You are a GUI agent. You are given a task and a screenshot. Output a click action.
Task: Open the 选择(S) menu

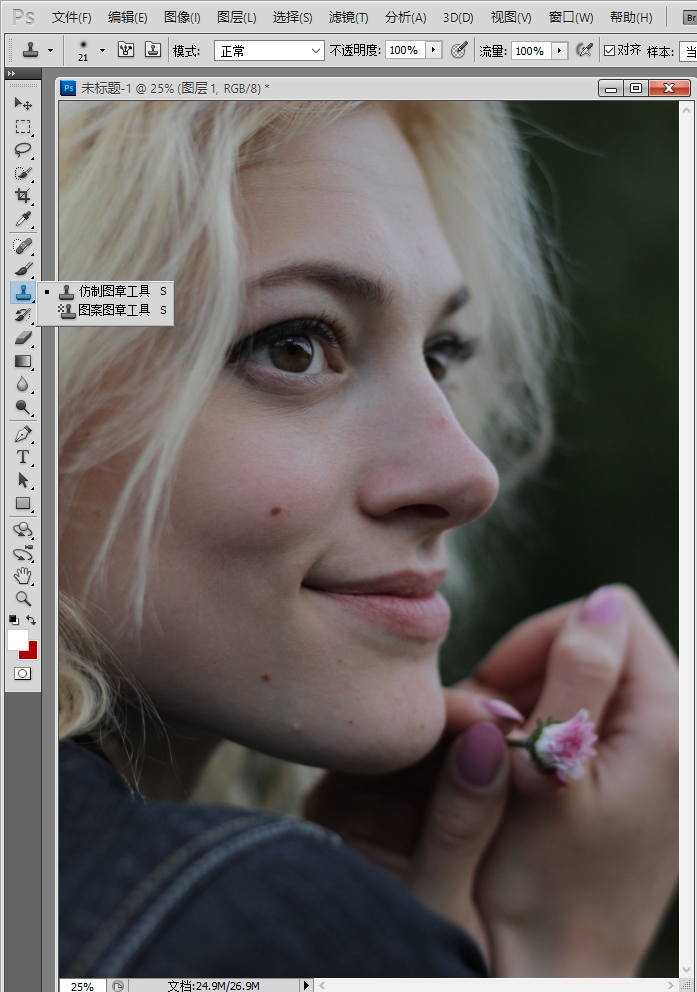click(x=292, y=17)
